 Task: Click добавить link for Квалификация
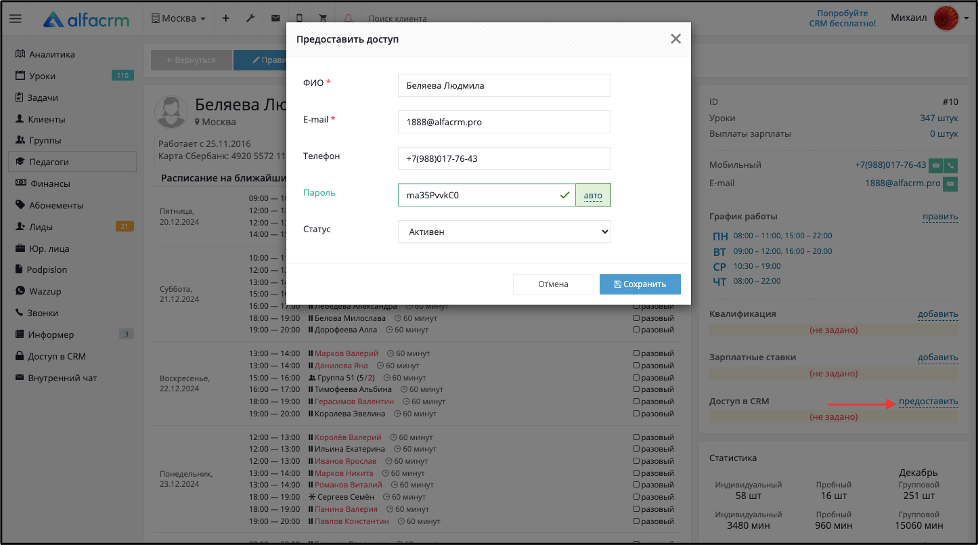[938, 314]
